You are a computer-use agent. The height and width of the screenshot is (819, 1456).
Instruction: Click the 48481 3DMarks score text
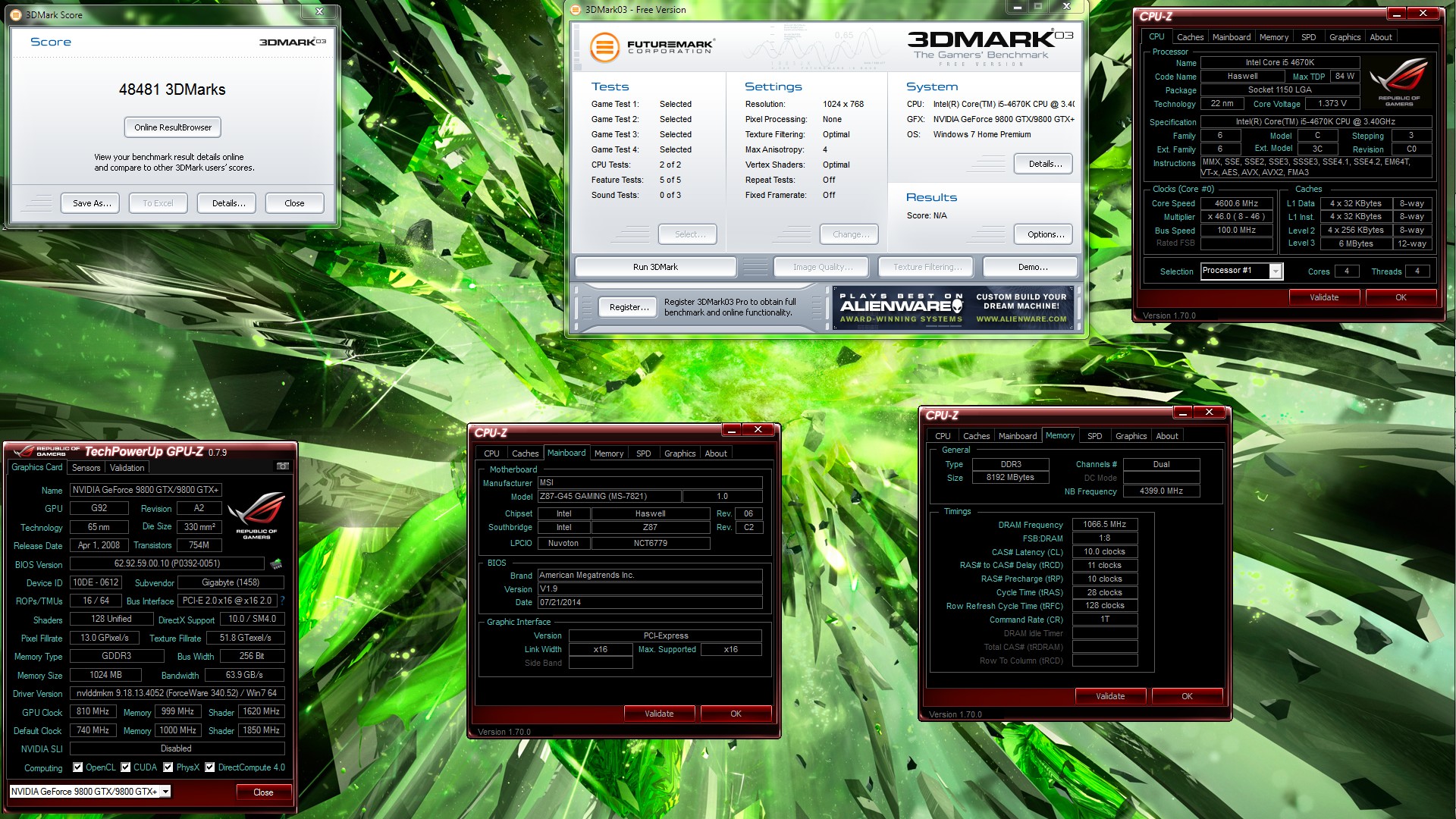(172, 89)
